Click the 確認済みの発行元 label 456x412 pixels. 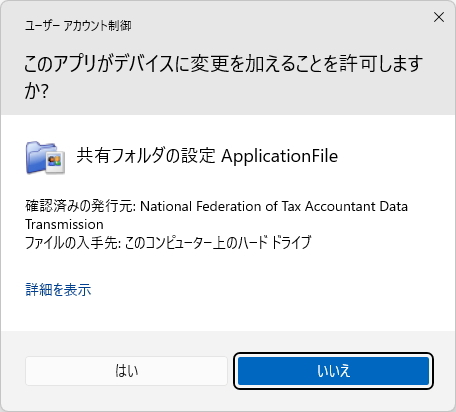coord(81,206)
